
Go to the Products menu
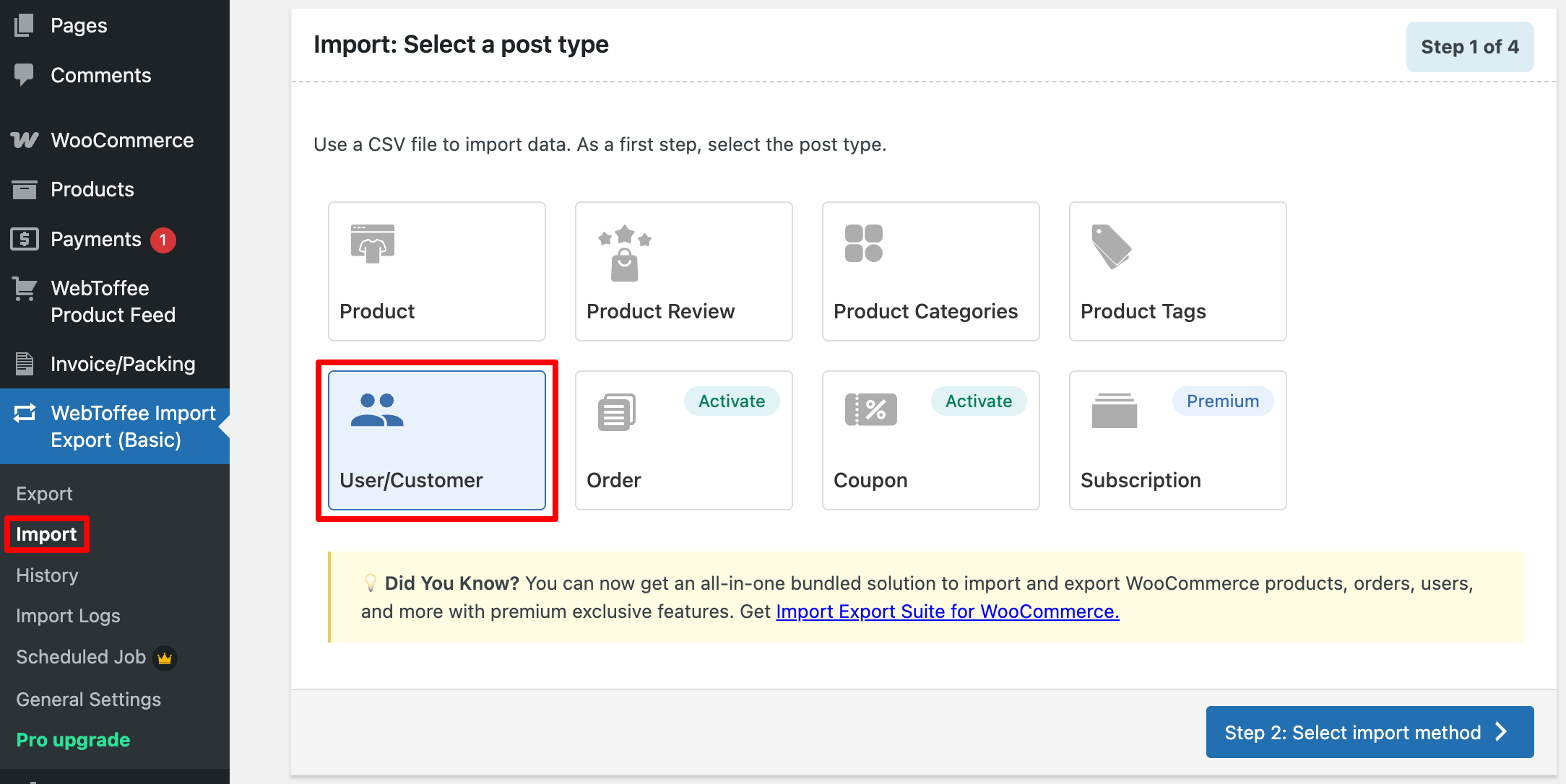pyautogui.click(x=115, y=189)
